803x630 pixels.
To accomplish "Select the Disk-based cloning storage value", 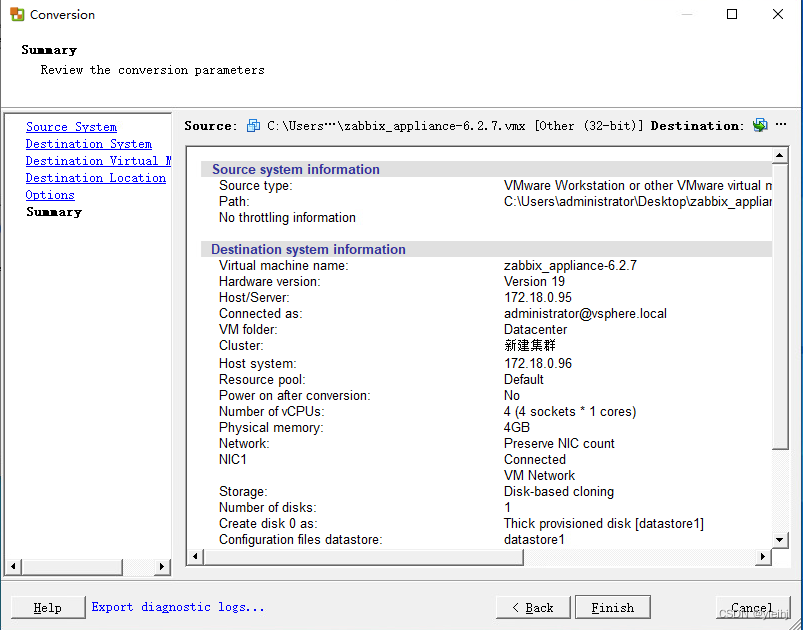I will pos(559,491).
